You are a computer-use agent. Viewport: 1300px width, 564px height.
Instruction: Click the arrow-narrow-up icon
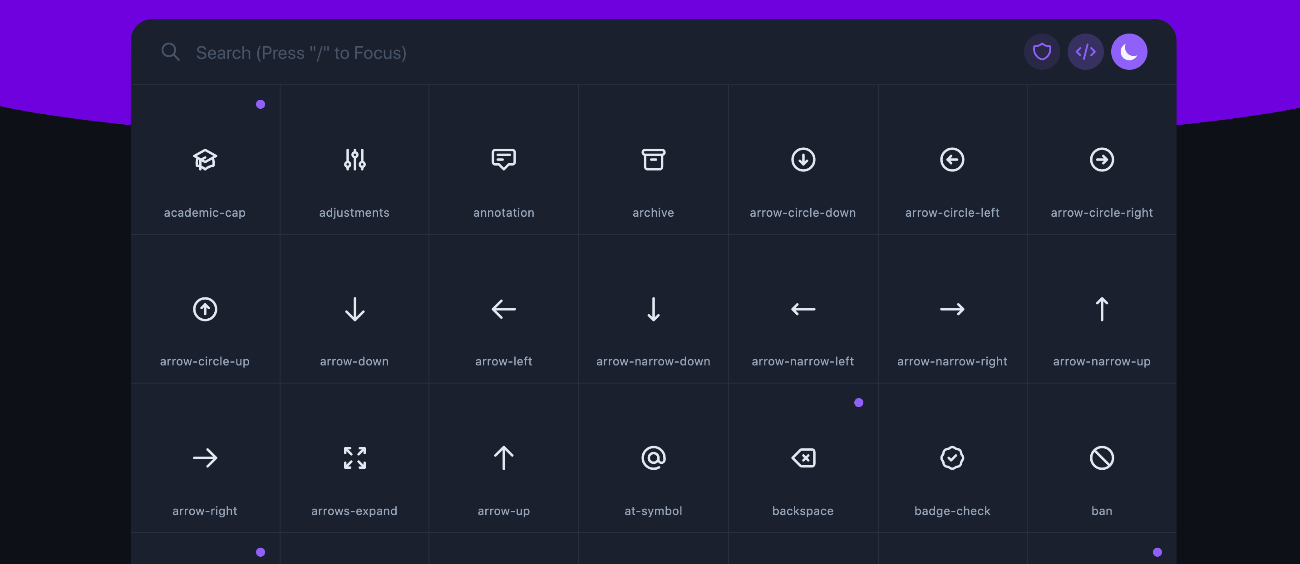tap(1102, 310)
